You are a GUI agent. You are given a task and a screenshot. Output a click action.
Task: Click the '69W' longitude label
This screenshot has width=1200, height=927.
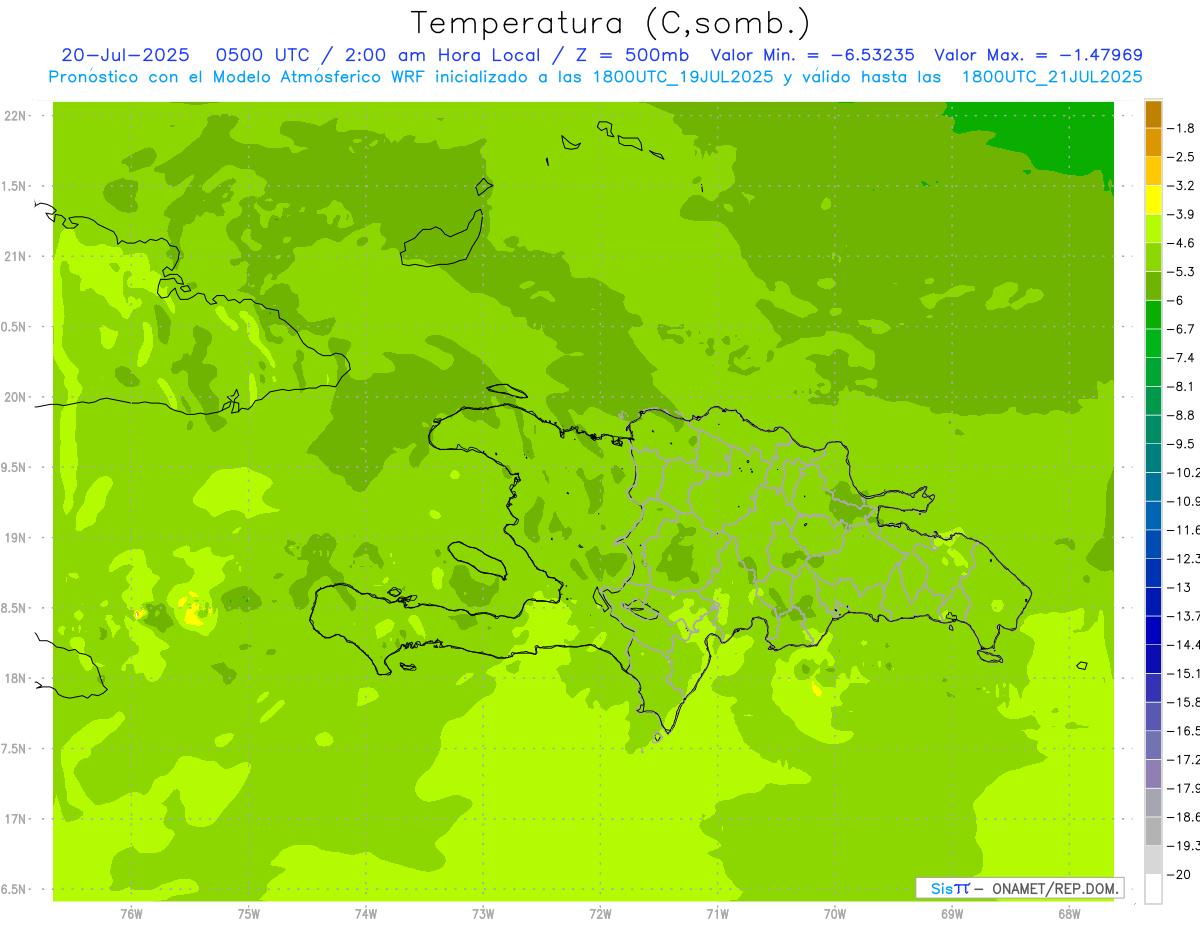point(952,914)
